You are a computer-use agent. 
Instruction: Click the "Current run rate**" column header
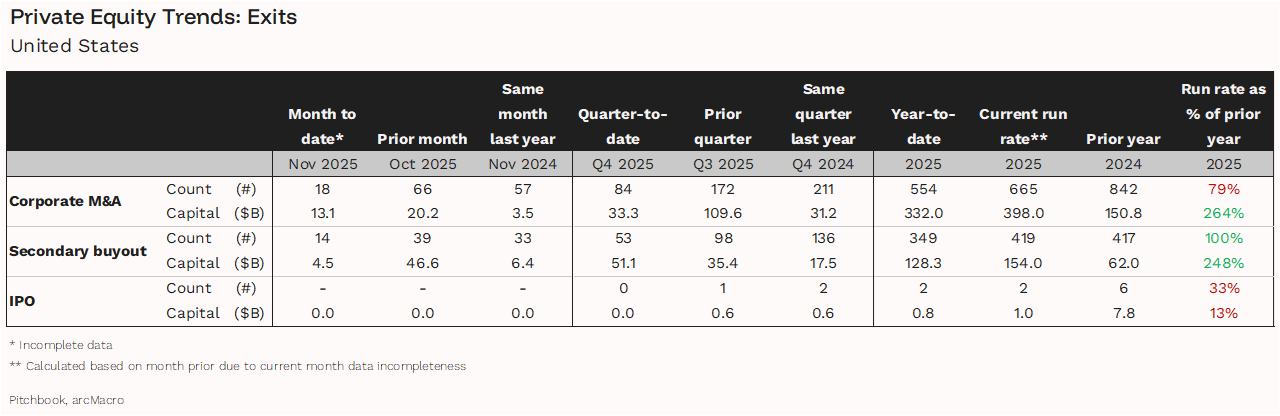pos(1022,127)
